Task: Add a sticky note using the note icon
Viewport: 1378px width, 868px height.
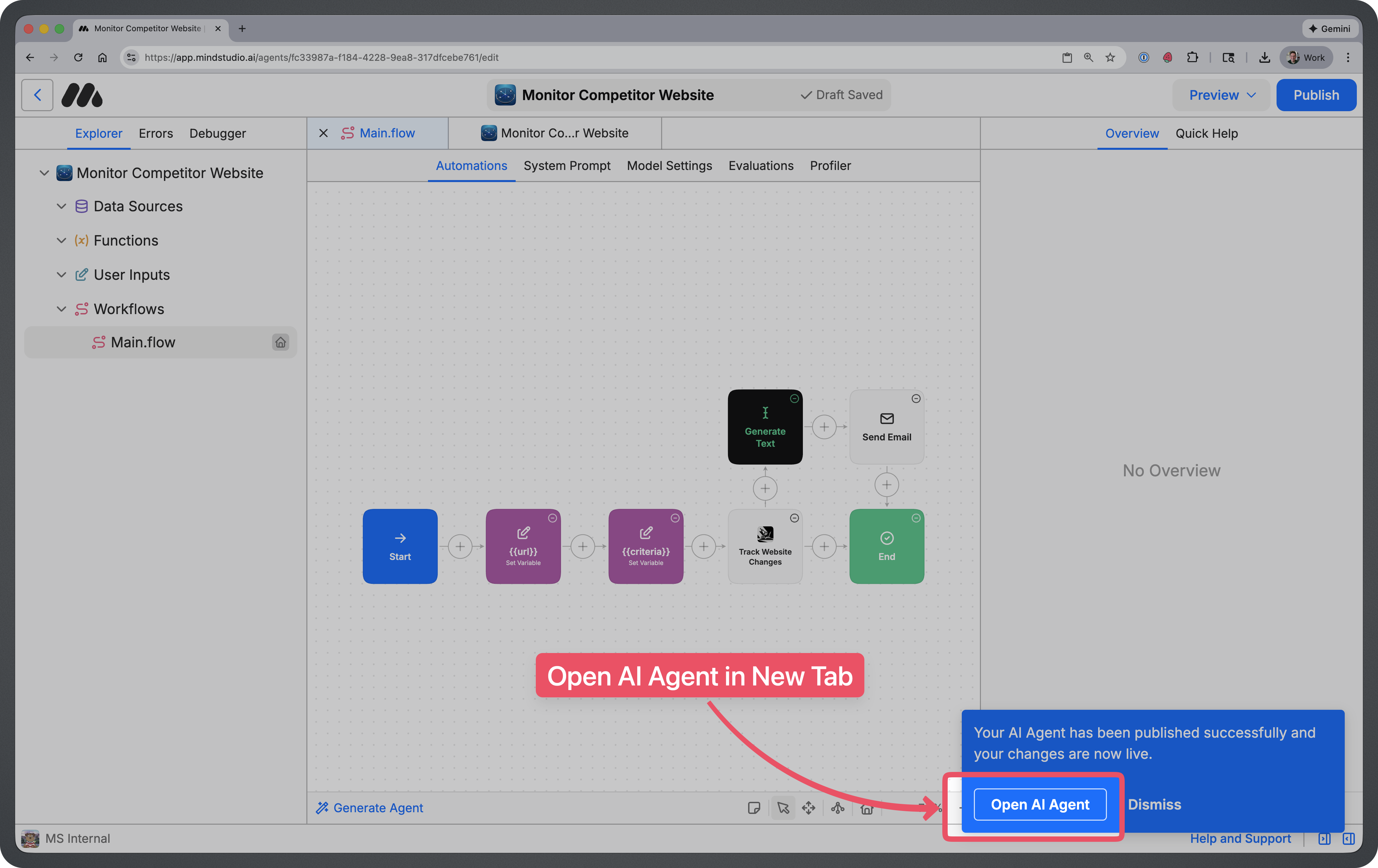Action: coord(754,808)
